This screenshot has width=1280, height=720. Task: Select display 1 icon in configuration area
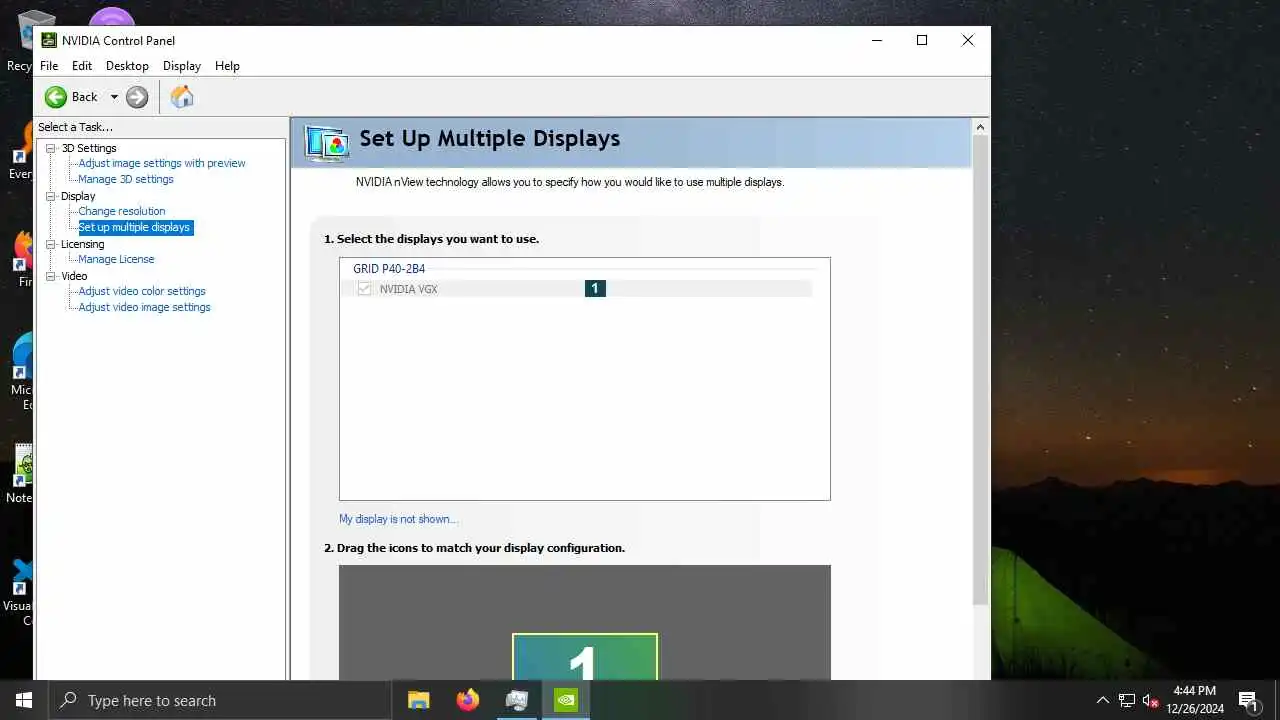(x=585, y=656)
